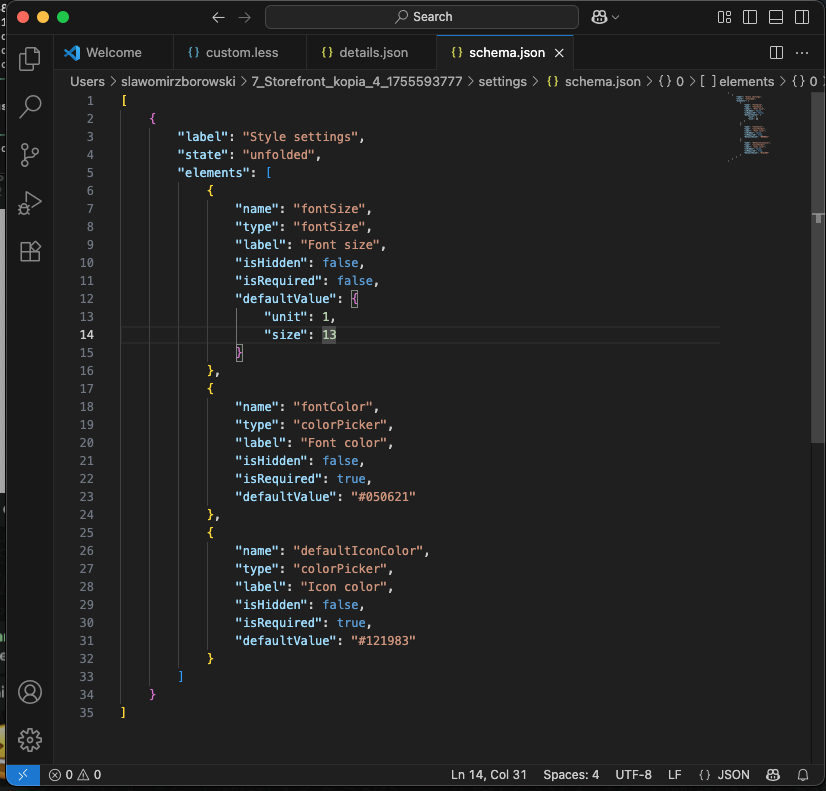
Task: Open the Extensions view
Action: (x=30, y=251)
